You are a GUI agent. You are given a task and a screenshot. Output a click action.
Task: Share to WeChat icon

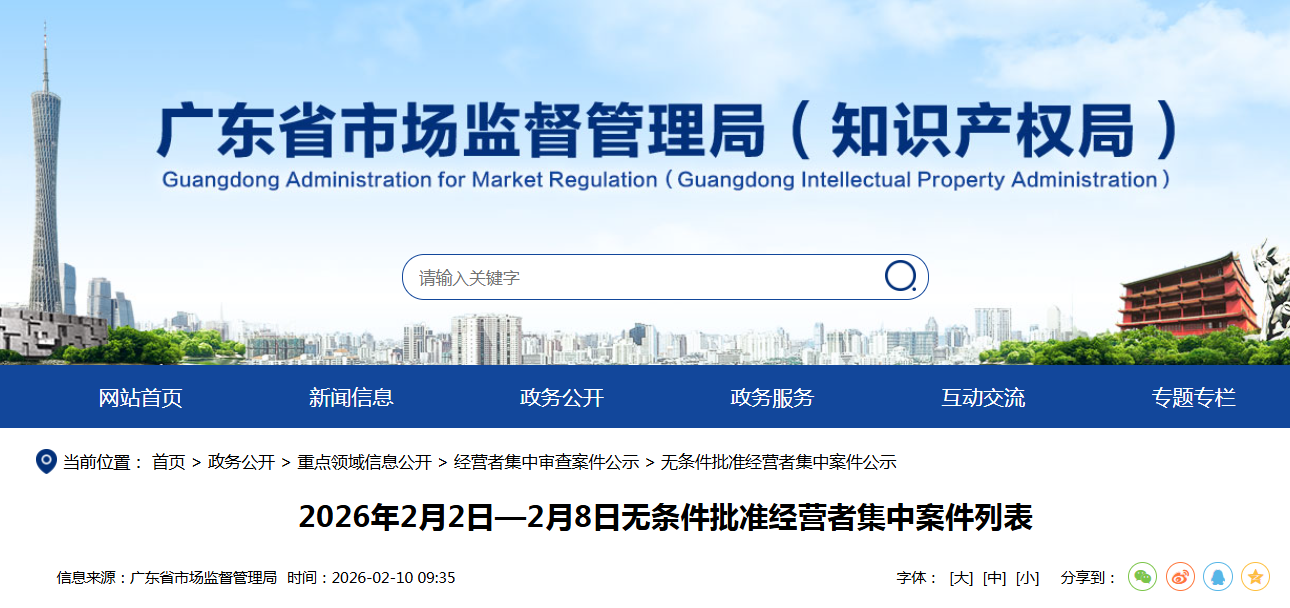[1142, 577]
